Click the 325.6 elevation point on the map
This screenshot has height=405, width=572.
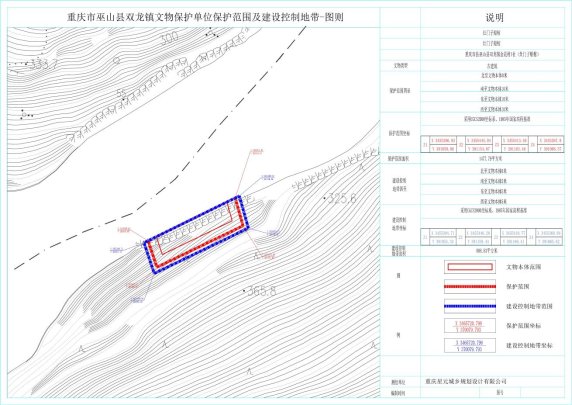click(340, 199)
